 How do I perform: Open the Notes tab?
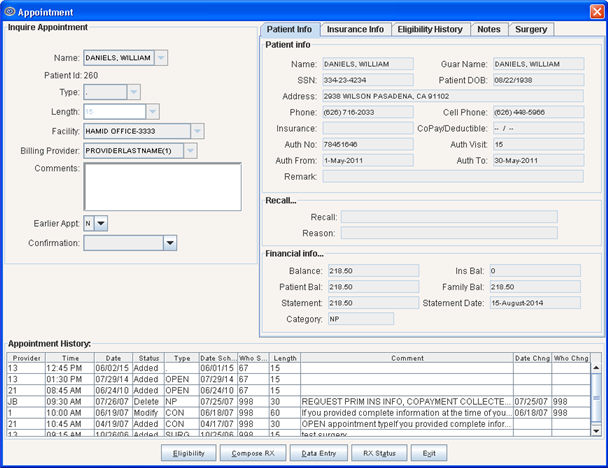[489, 29]
